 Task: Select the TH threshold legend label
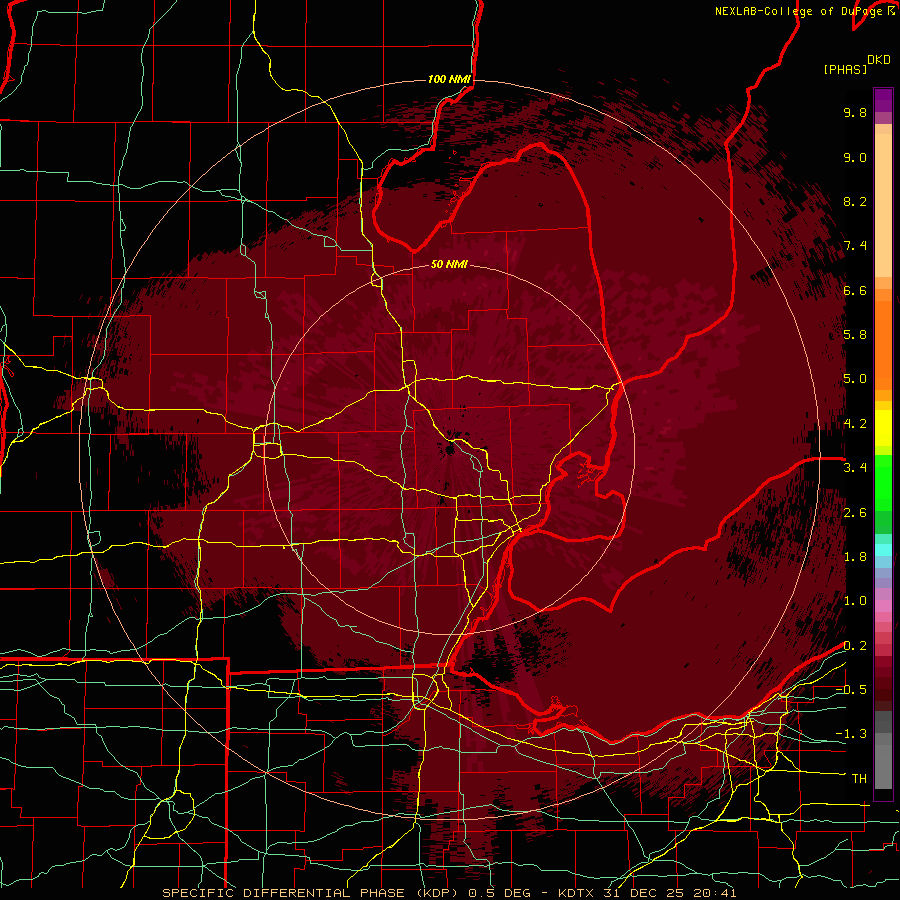(x=859, y=779)
